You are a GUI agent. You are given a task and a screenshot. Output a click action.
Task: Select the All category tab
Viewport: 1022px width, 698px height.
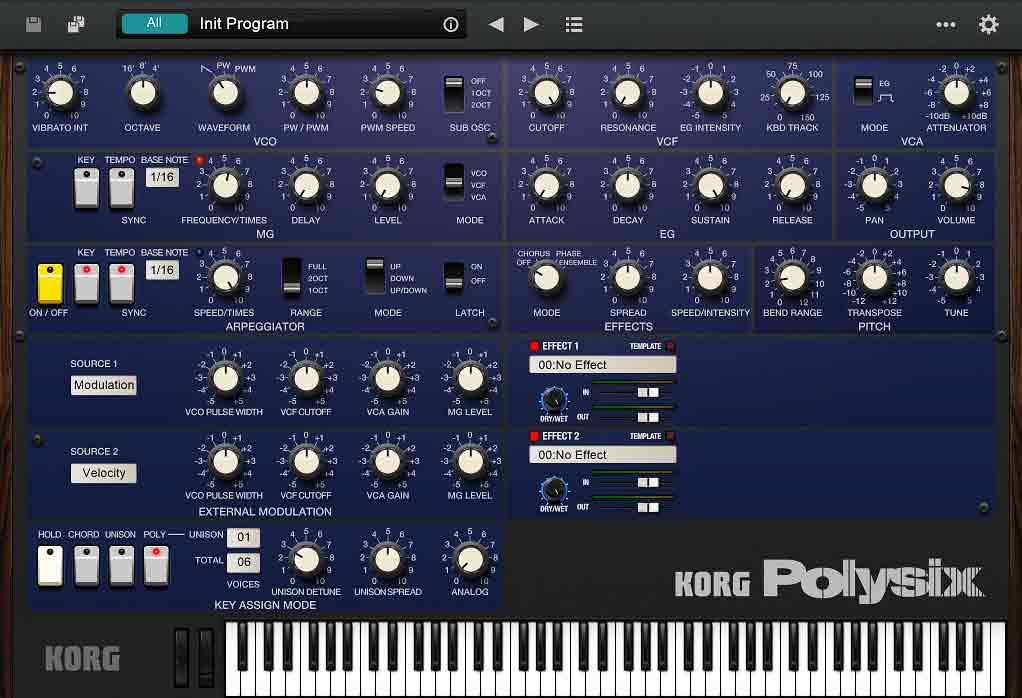click(x=154, y=24)
